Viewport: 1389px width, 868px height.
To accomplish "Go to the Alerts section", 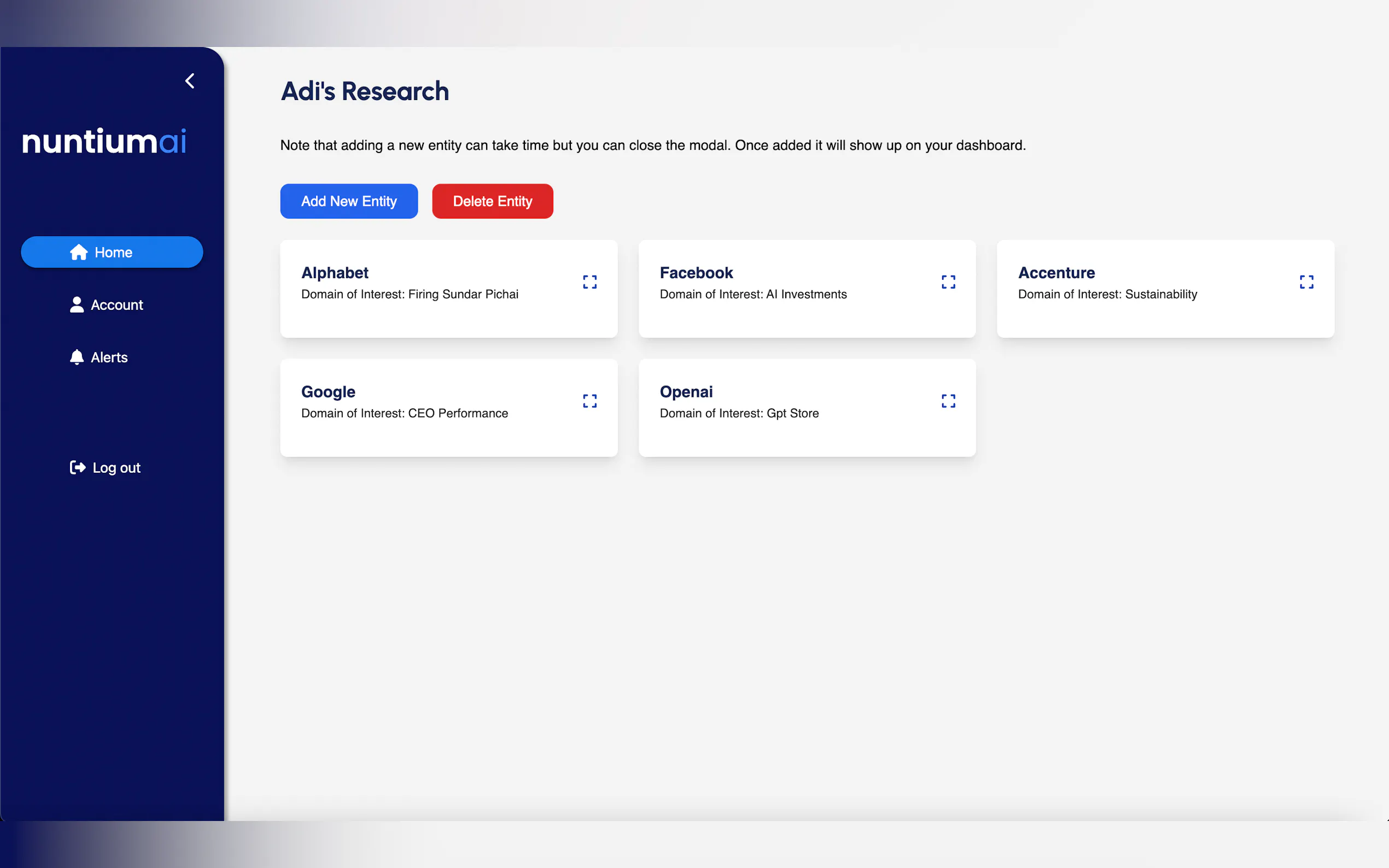I will click(109, 357).
